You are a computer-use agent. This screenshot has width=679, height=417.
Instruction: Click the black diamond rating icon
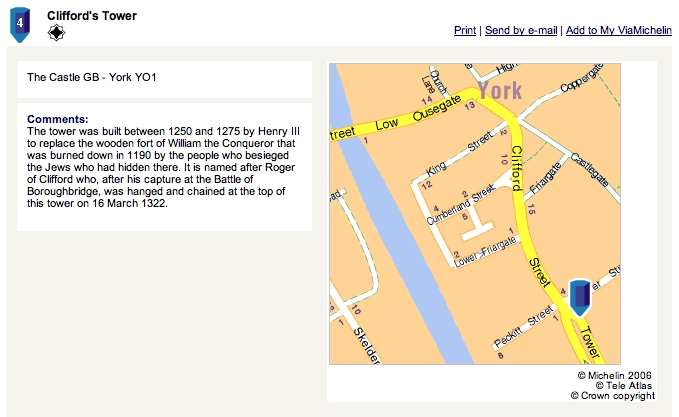pyautogui.click(x=56, y=32)
